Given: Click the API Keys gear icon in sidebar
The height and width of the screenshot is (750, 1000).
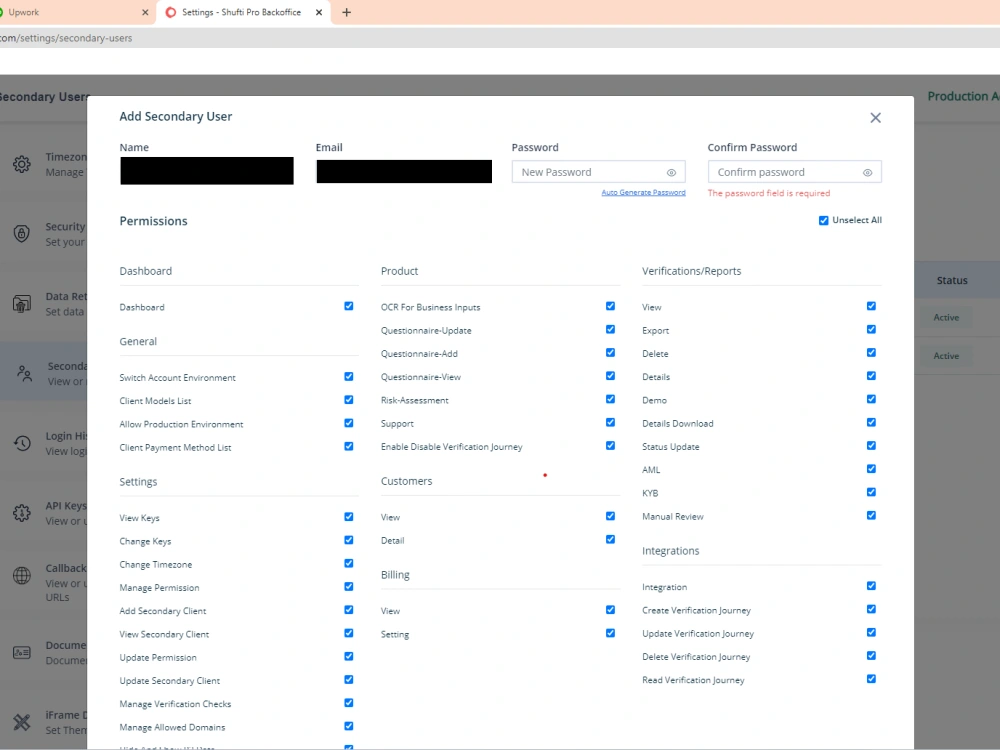Looking at the screenshot, I should pos(22,513).
